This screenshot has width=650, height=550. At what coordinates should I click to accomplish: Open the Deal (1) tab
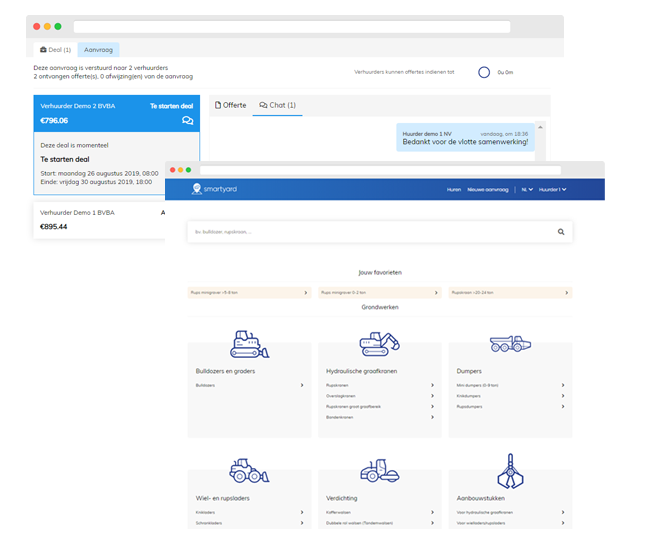(56, 50)
